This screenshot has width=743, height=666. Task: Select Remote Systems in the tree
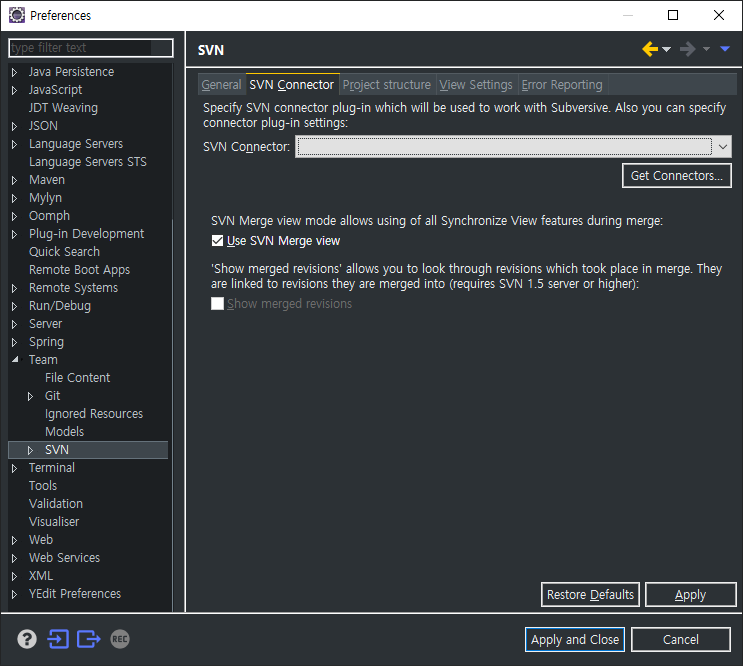pyautogui.click(x=73, y=288)
